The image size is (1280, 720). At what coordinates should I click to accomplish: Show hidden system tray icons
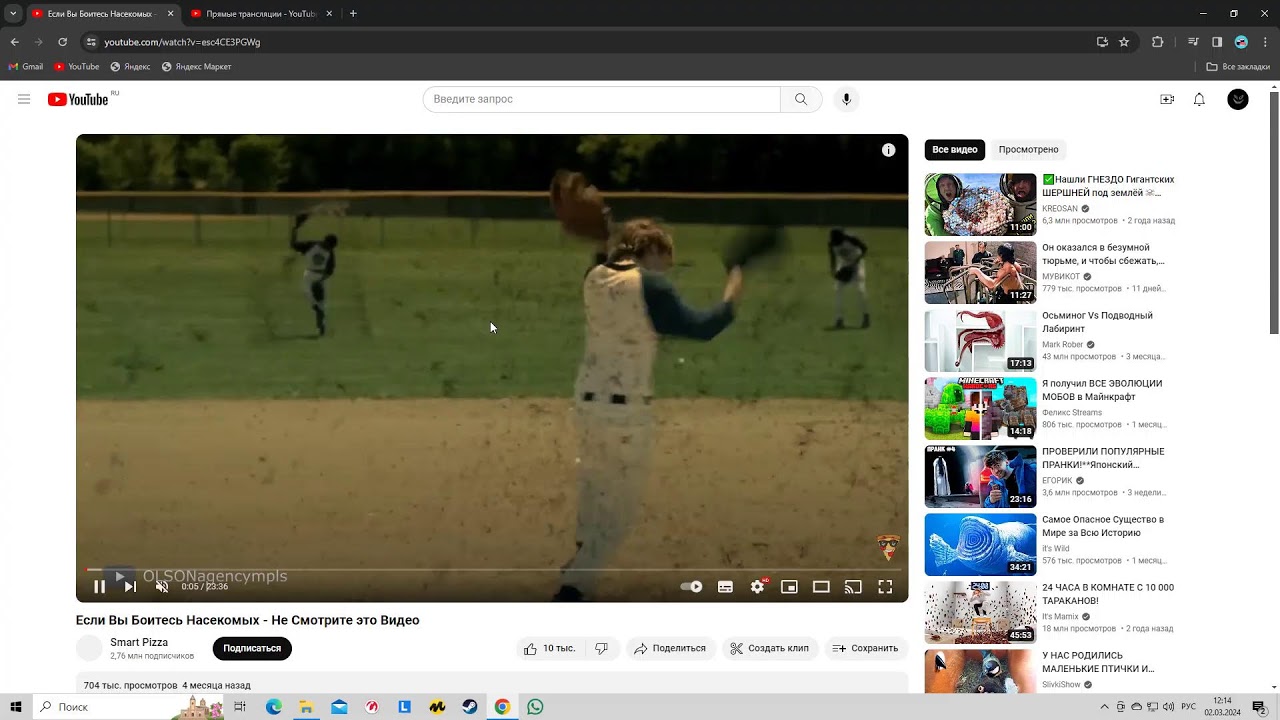pos(1104,707)
